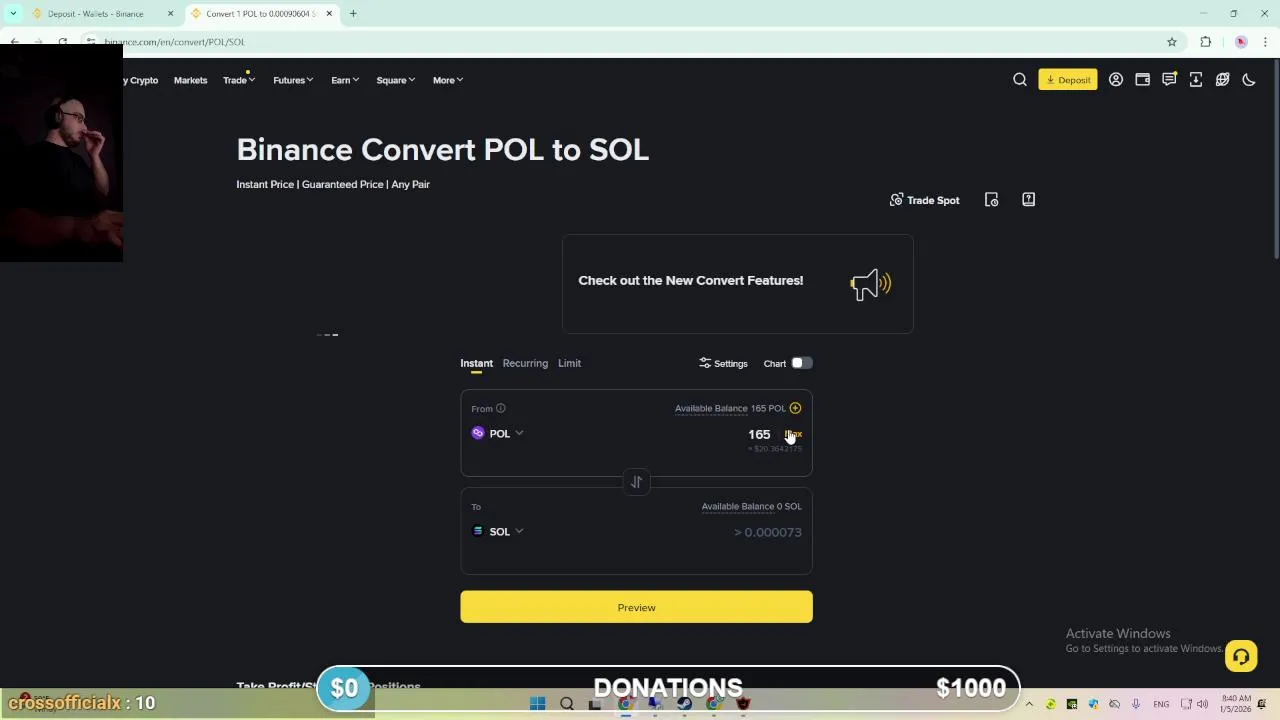
Task: Select the Convert POL browser tab
Action: pos(260,14)
